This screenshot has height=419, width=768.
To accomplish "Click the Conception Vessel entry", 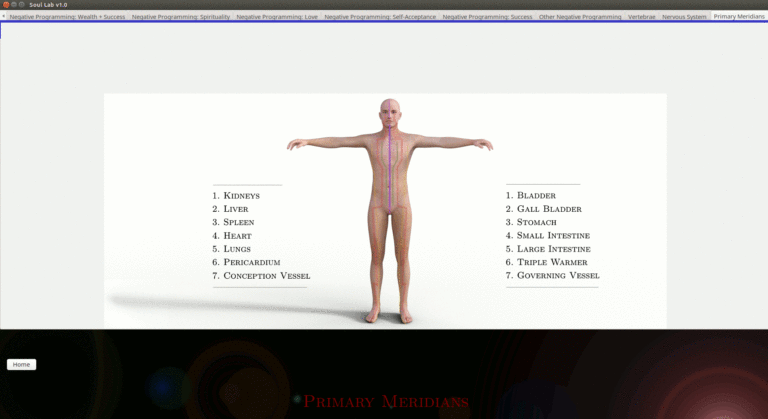I will [261, 276].
